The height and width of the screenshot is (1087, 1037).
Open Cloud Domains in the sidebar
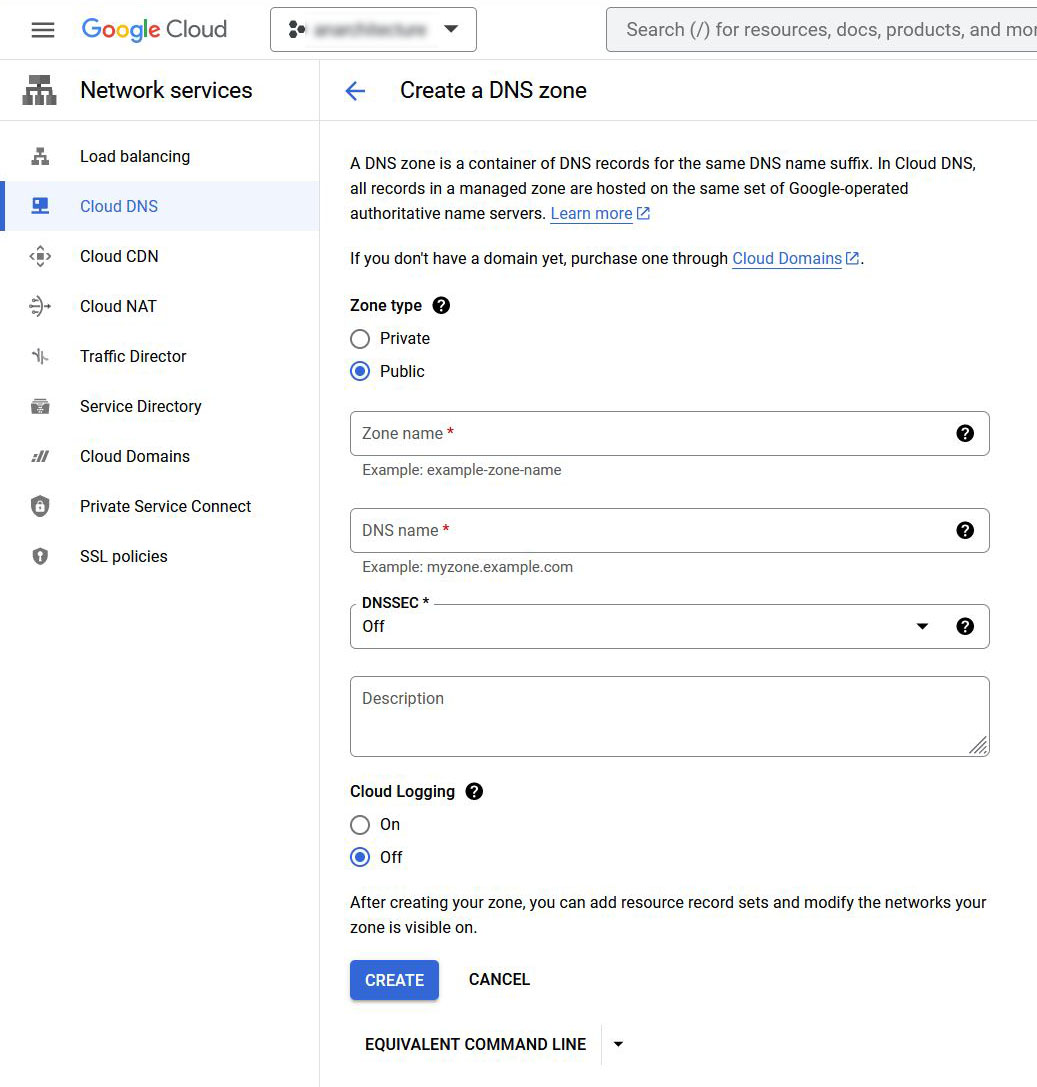click(159, 456)
